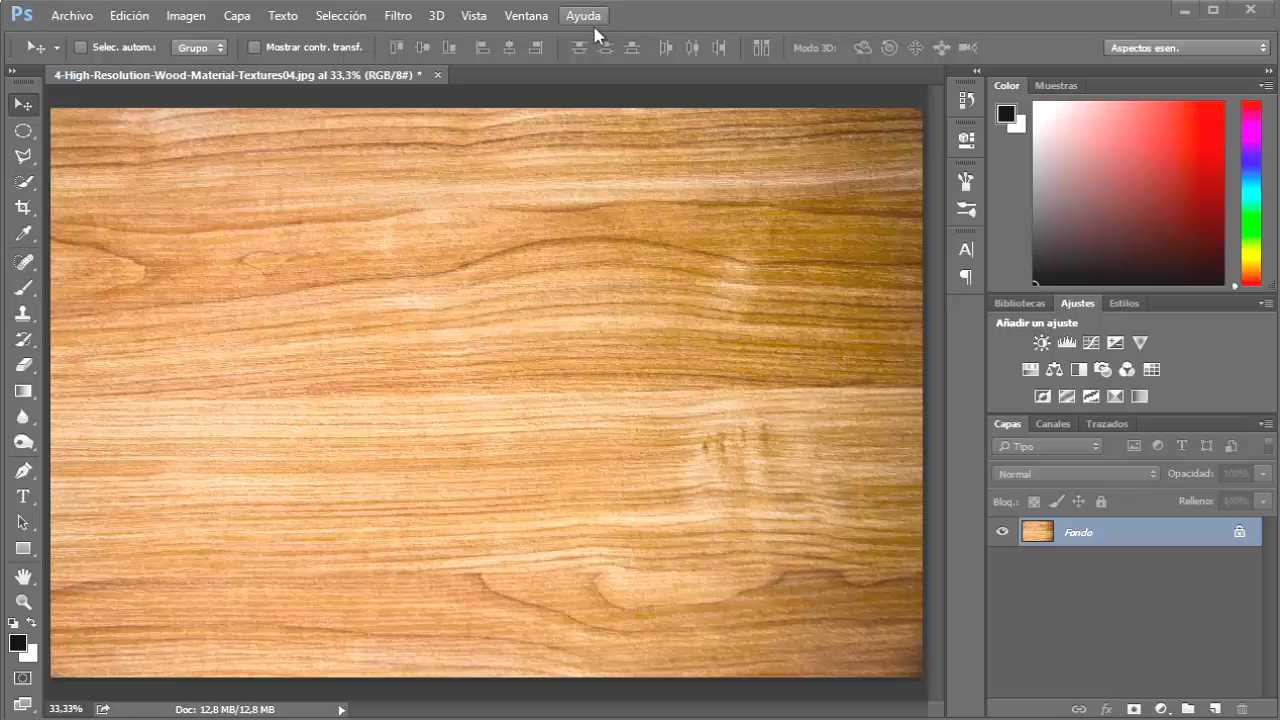1280x720 pixels.
Task: Select the Elliptical Marquee tool
Action: point(23,130)
